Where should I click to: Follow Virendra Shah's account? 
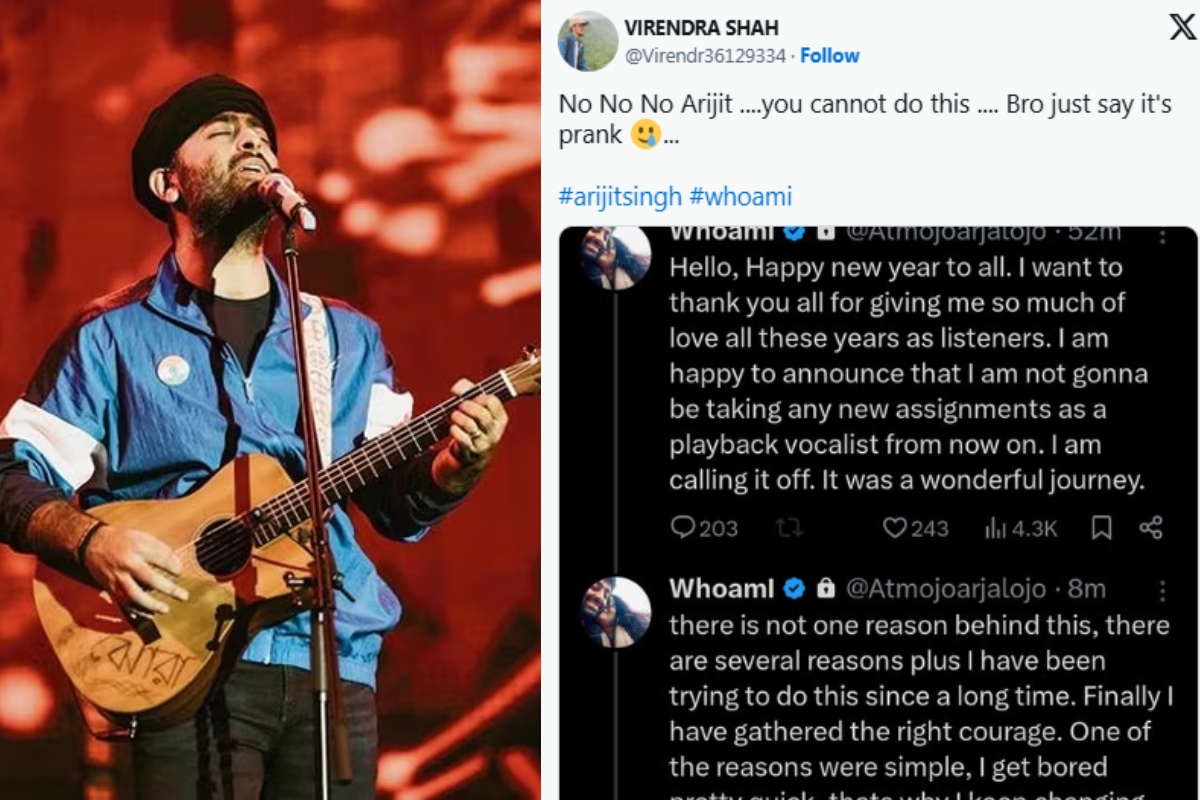coord(829,56)
